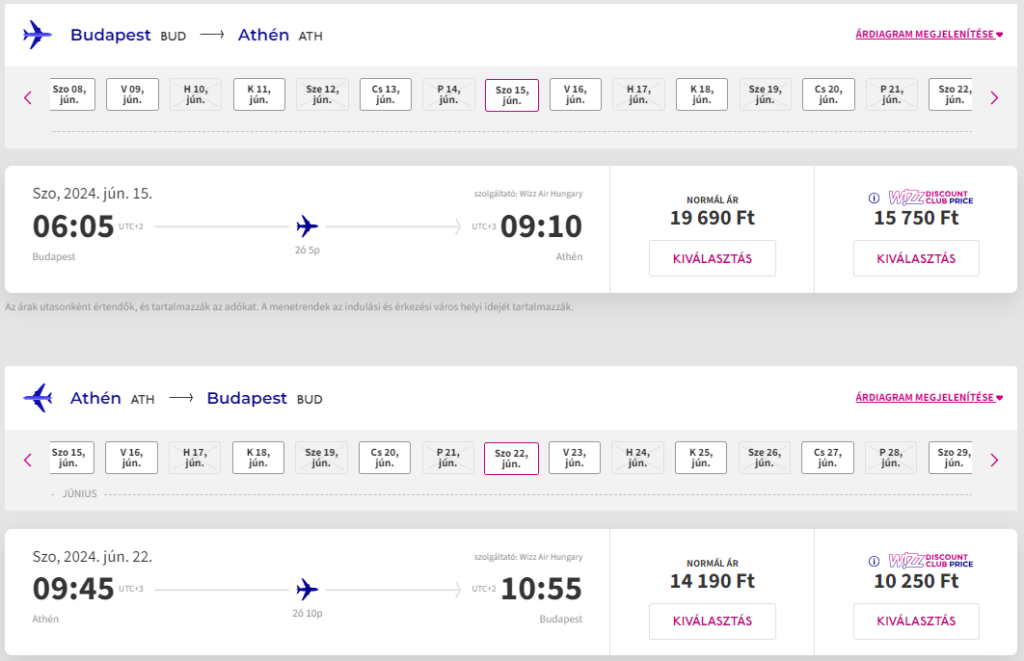The image size is (1024, 661).
Task: Expand outbound Árdiagram megjelenítése price chart
Action: (929, 34)
